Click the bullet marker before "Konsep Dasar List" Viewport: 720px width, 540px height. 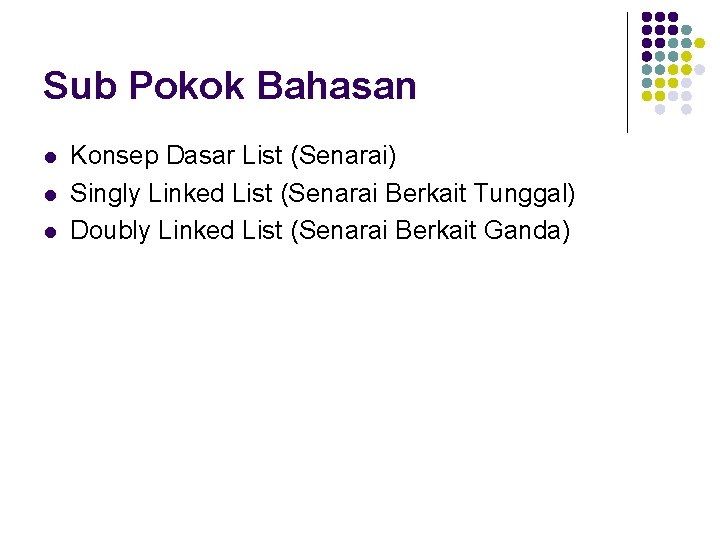51,158
